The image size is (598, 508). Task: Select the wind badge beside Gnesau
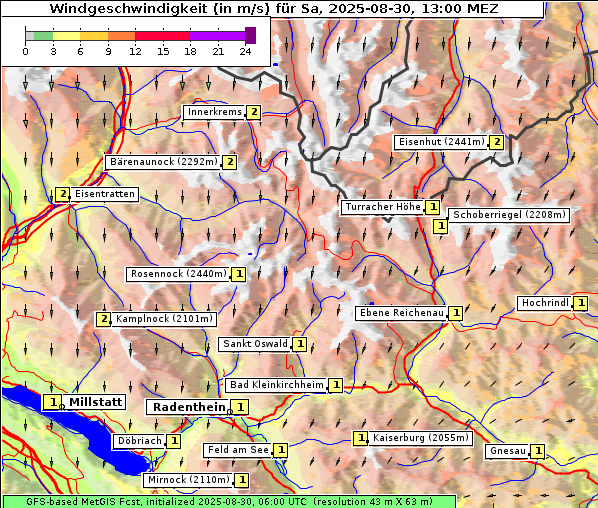pyautogui.click(x=538, y=451)
